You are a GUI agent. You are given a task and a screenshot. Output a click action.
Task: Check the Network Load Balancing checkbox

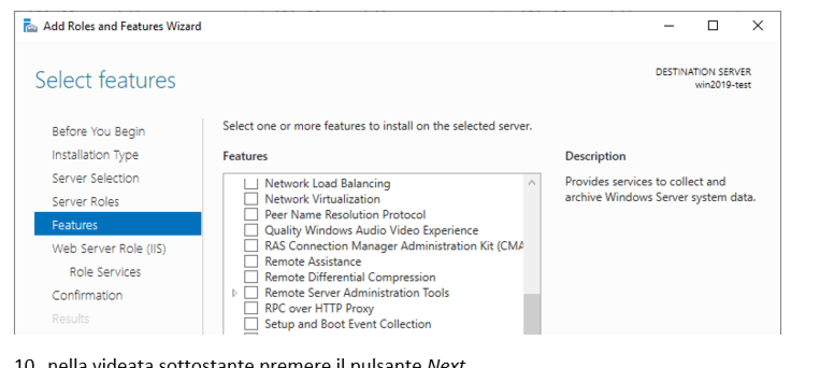pyautogui.click(x=252, y=183)
